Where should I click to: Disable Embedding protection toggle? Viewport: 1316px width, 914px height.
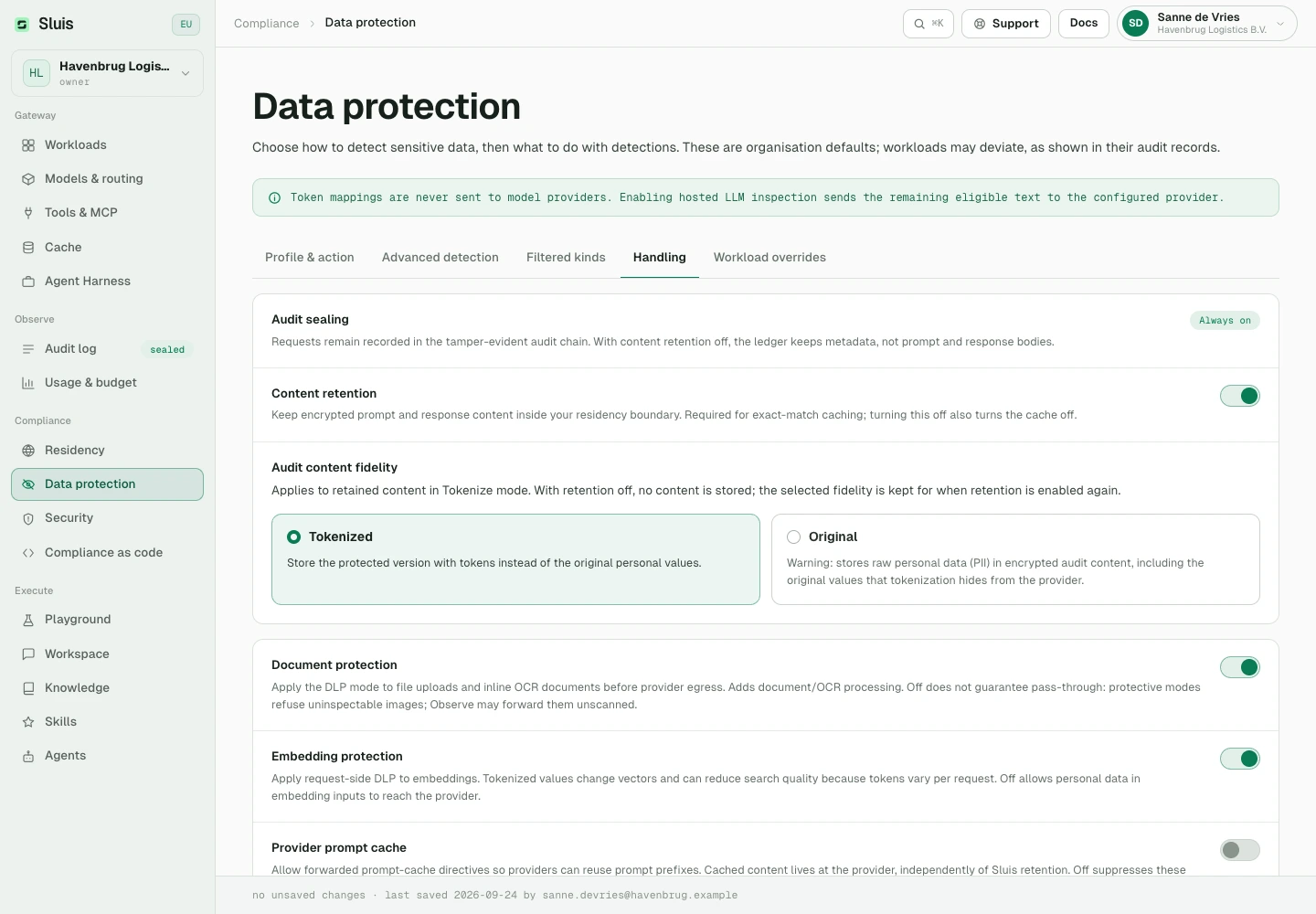point(1240,759)
